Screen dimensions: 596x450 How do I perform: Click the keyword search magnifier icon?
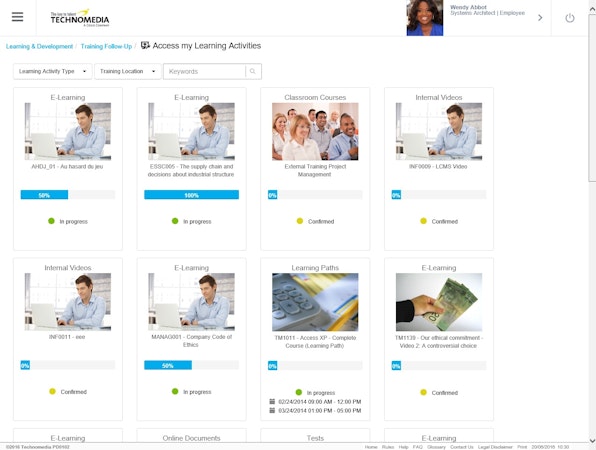click(x=253, y=71)
